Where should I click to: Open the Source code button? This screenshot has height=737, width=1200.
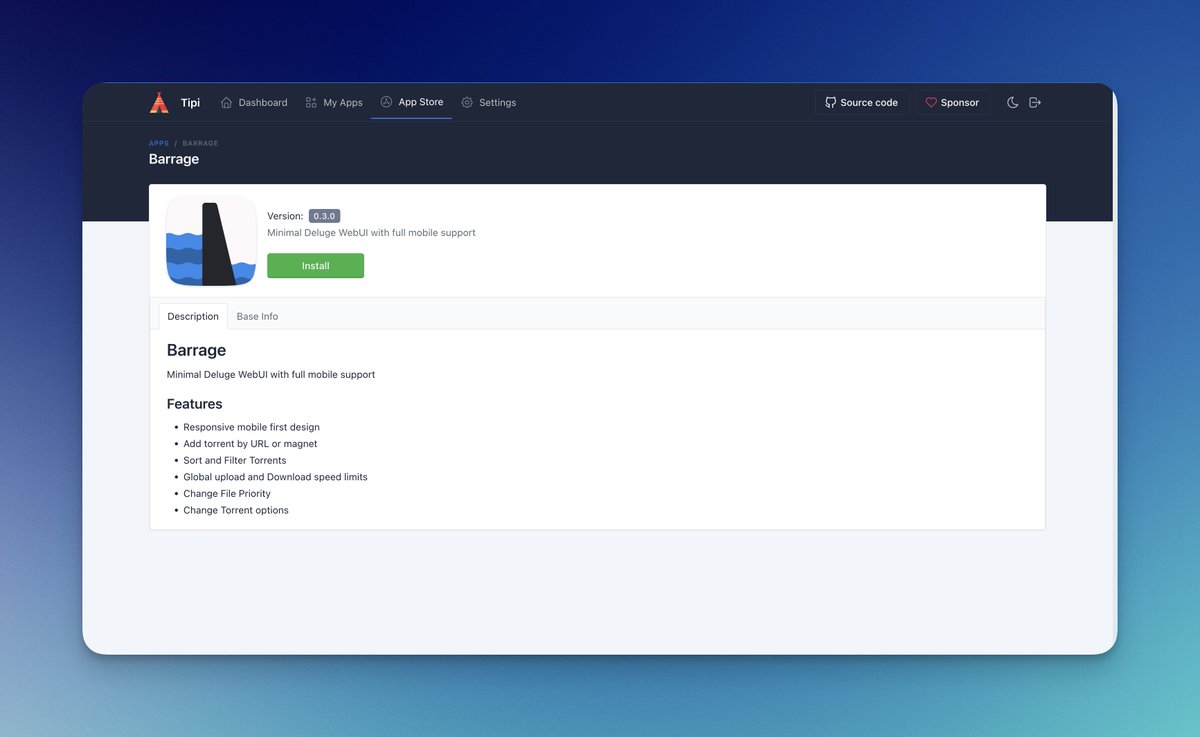(x=861, y=102)
